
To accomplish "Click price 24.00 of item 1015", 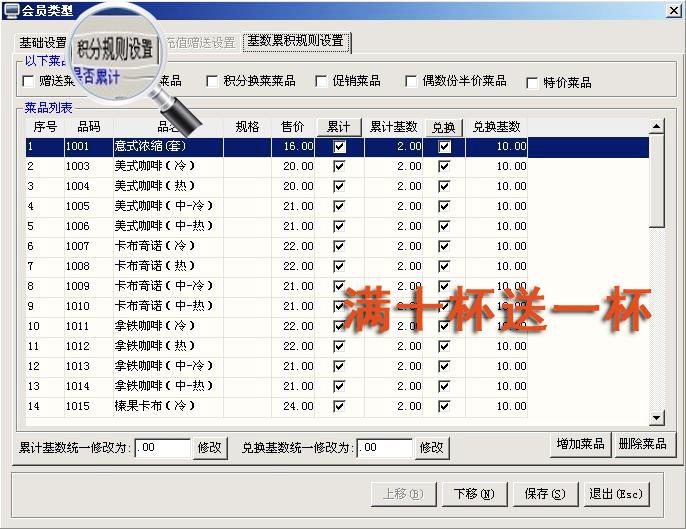I will pos(298,406).
